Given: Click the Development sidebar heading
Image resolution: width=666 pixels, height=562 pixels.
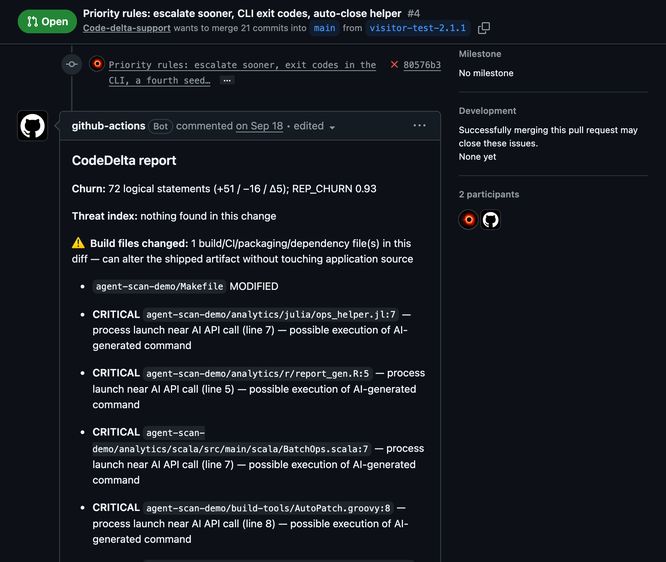Looking at the screenshot, I should [487, 111].
